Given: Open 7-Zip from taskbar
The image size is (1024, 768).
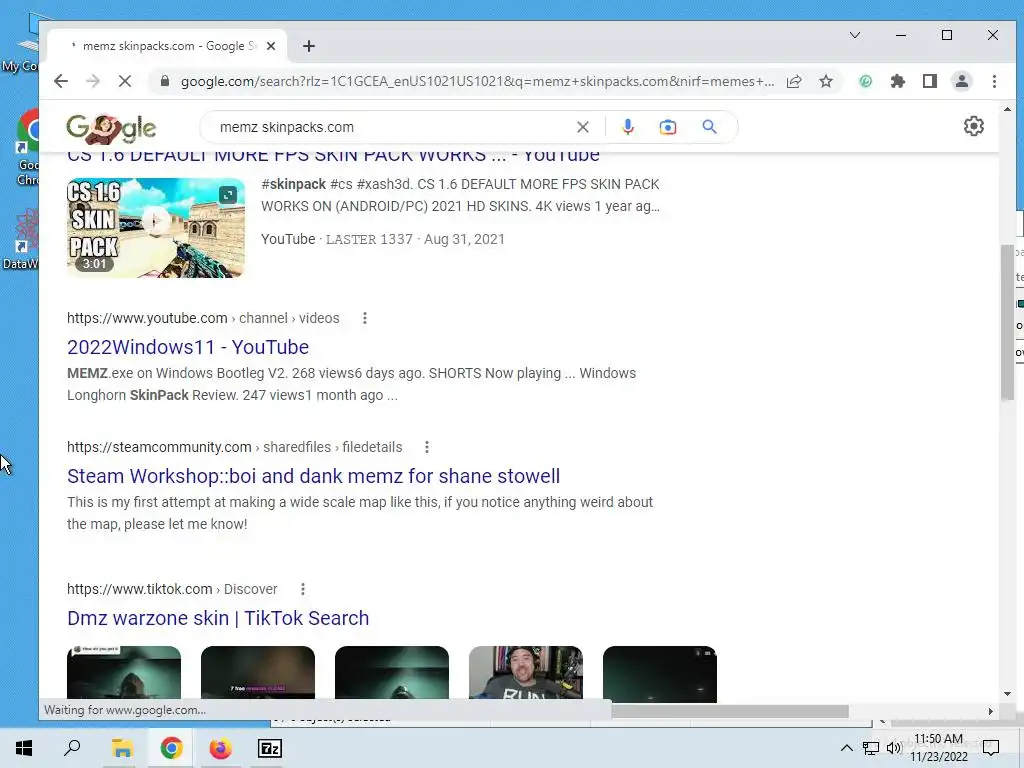Looking at the screenshot, I should 270,748.
